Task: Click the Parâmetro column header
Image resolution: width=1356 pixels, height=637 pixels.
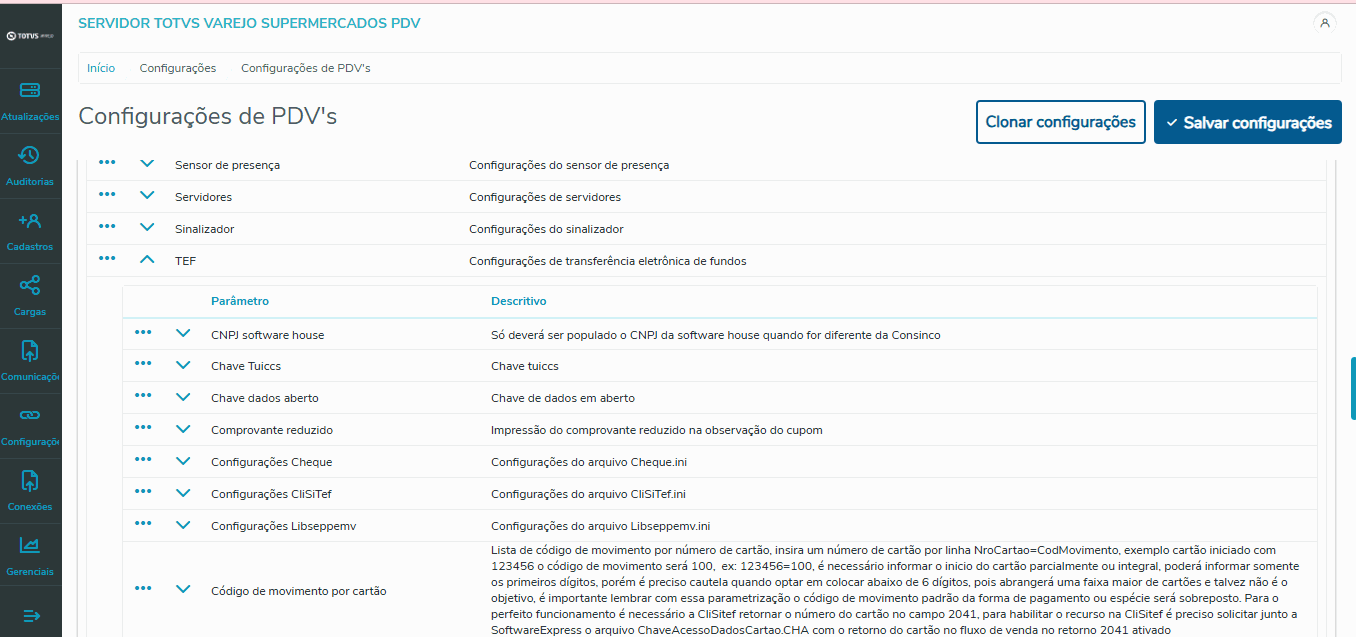Action: (240, 301)
